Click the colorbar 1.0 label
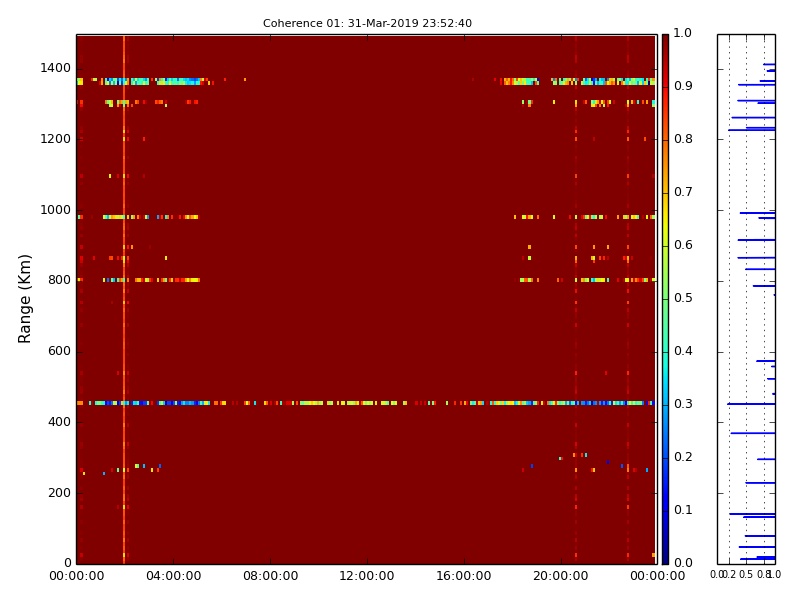 click(683, 33)
